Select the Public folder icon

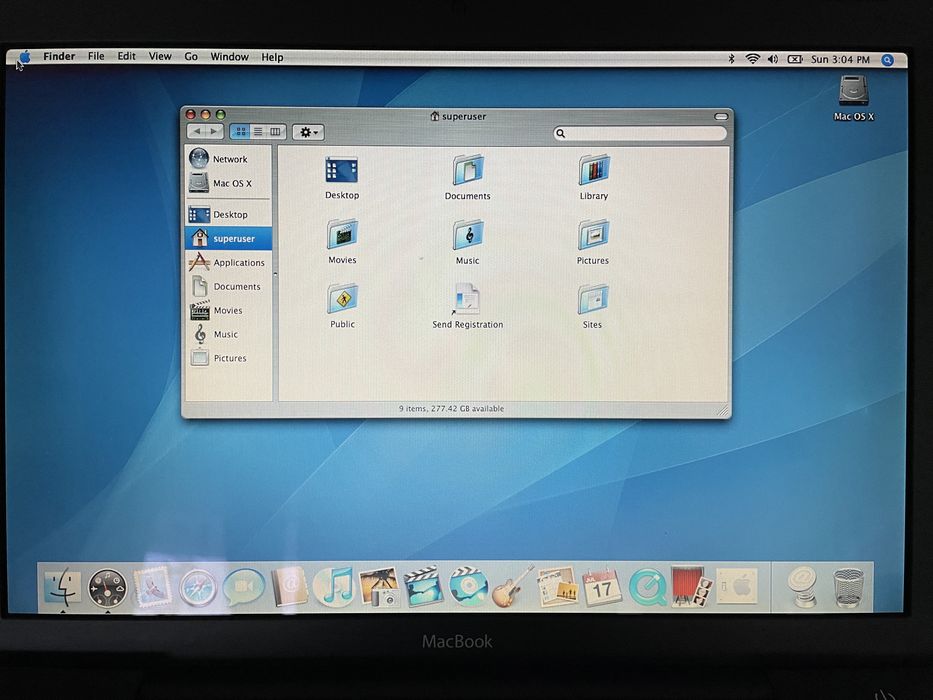click(342, 299)
